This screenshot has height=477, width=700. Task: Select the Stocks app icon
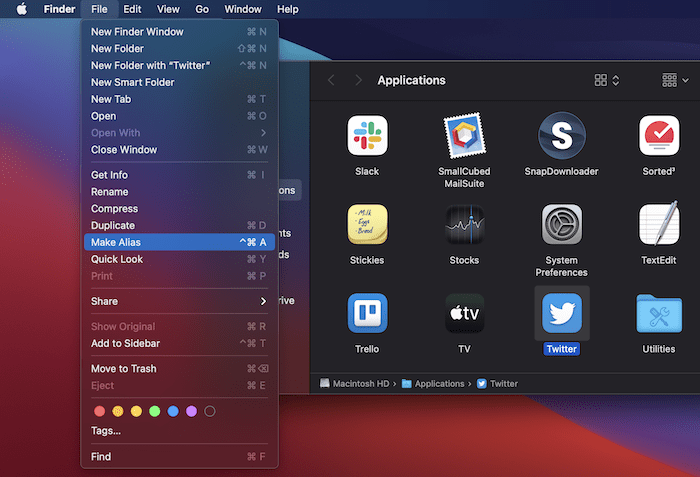click(464, 224)
